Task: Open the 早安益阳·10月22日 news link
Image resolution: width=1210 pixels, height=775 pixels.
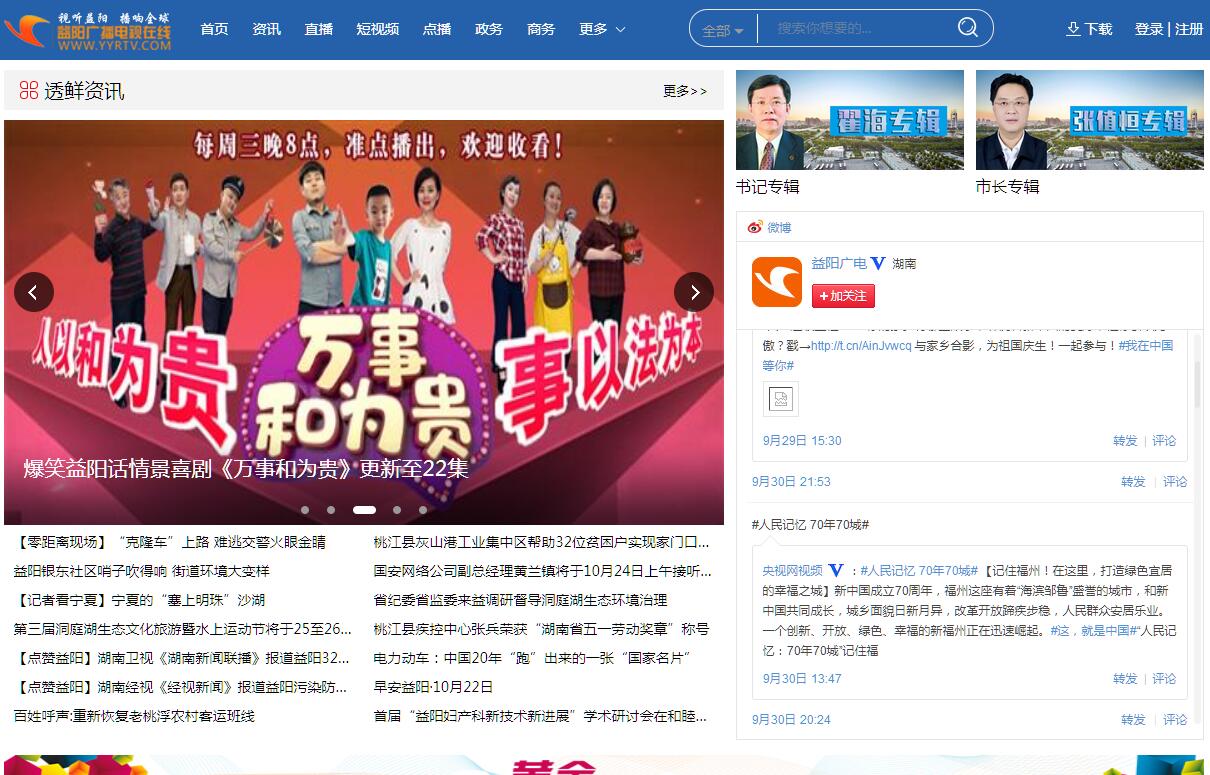Action: coord(433,687)
